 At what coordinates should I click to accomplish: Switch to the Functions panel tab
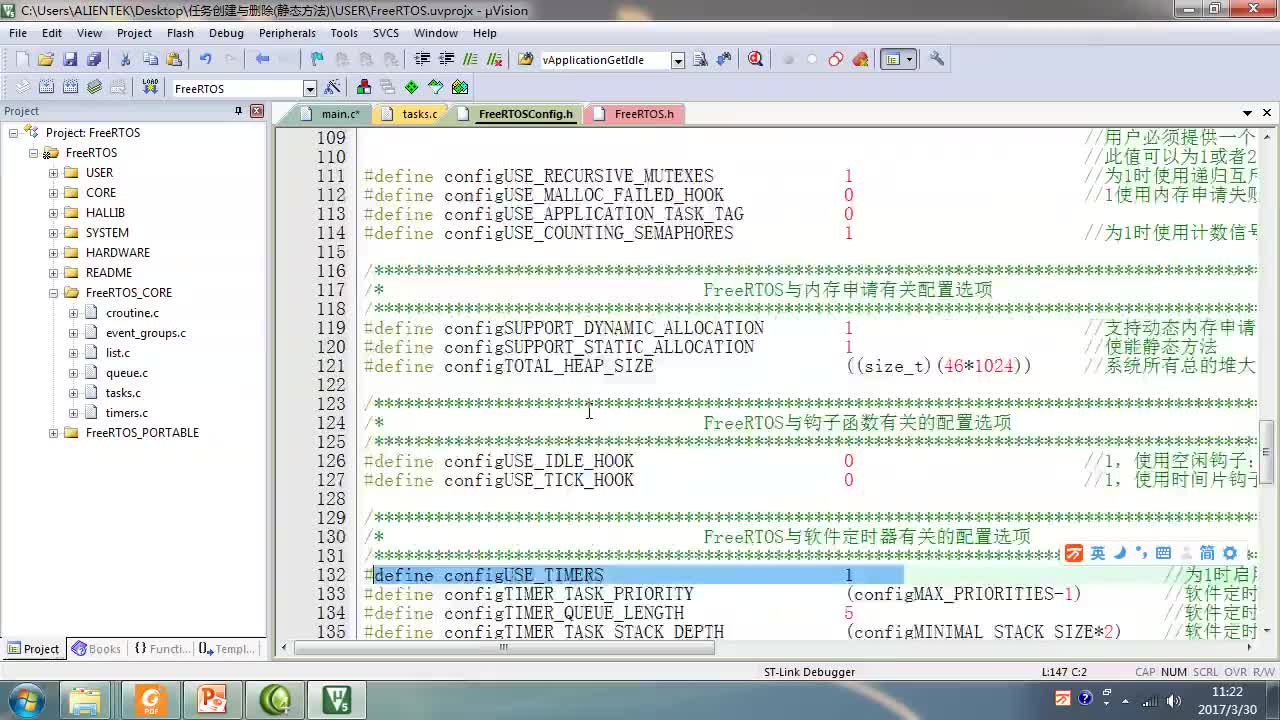(x=161, y=649)
